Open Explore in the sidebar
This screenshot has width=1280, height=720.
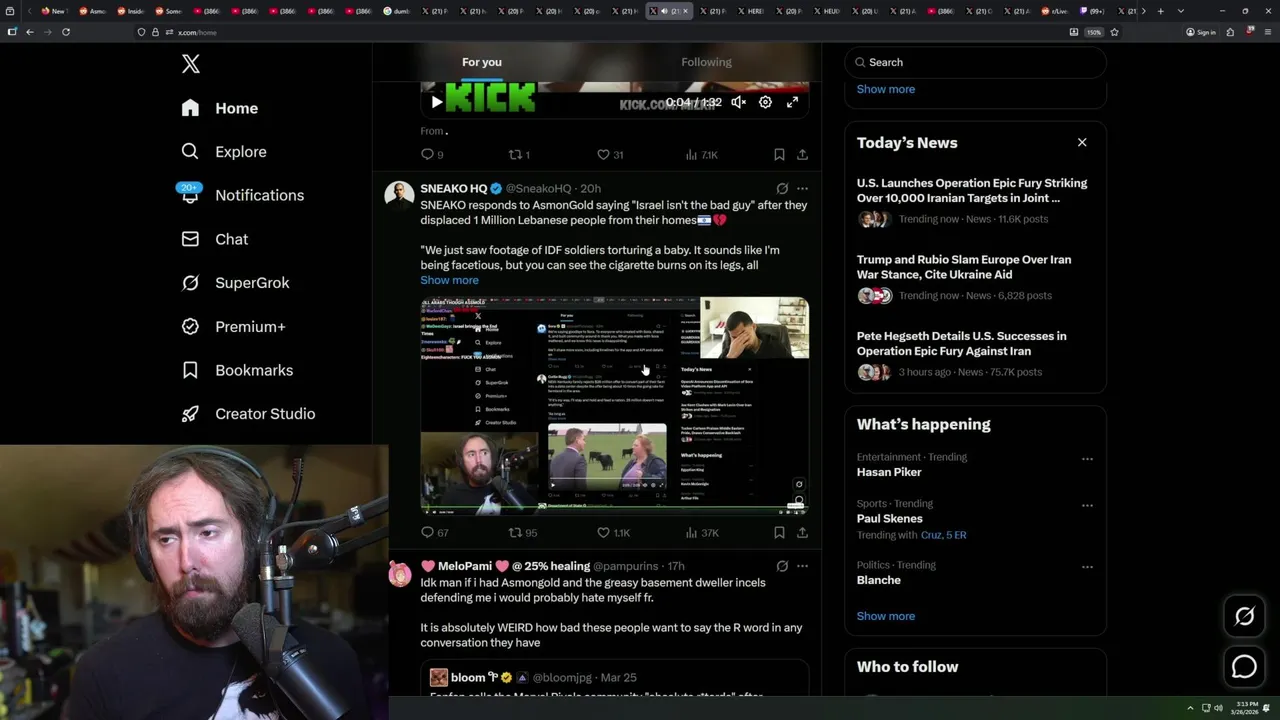(x=224, y=152)
